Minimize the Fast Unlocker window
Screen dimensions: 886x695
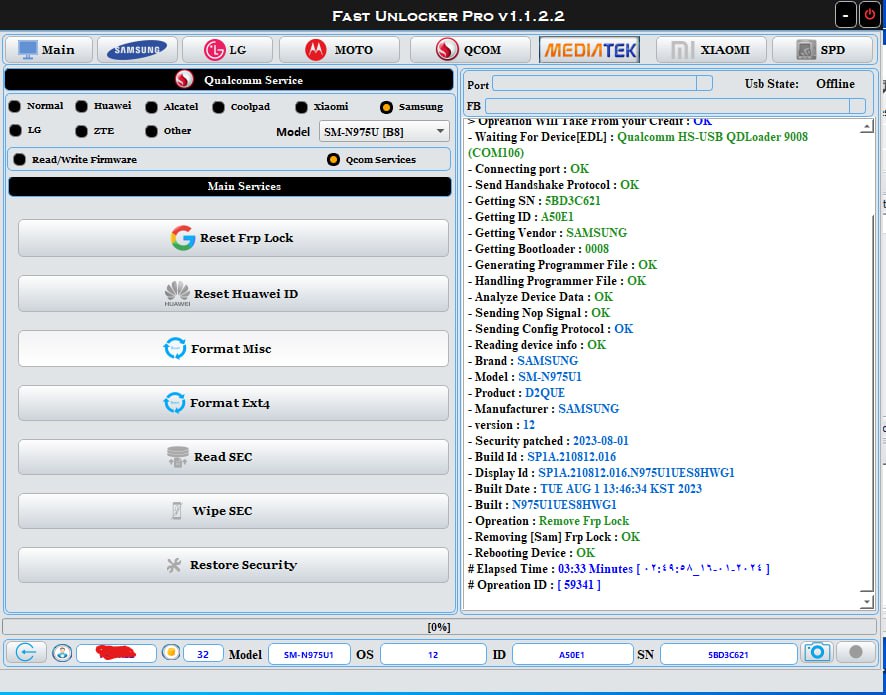click(845, 15)
